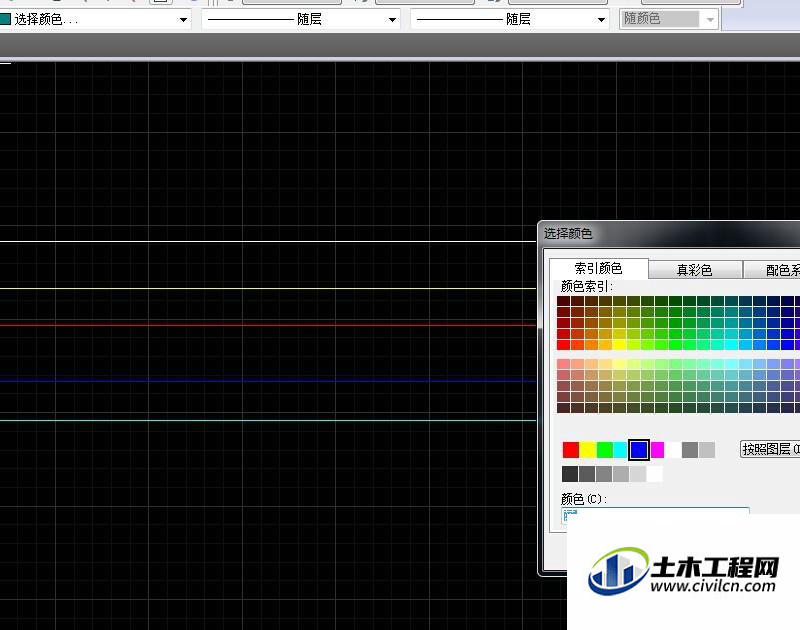
Task: Open the lineweight dropdown showing 随层
Action: 510,19
